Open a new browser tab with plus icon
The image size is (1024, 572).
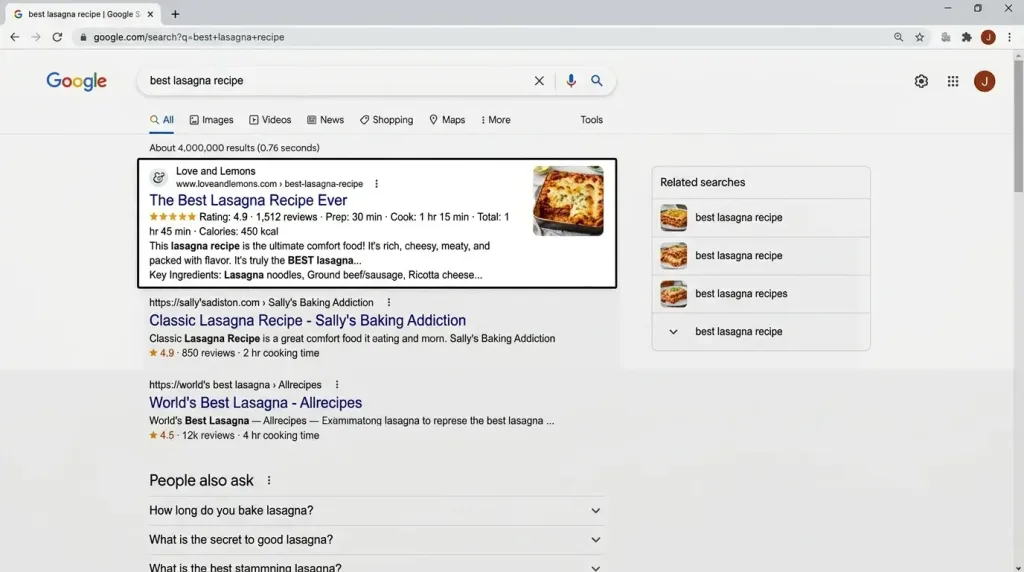coord(175,14)
